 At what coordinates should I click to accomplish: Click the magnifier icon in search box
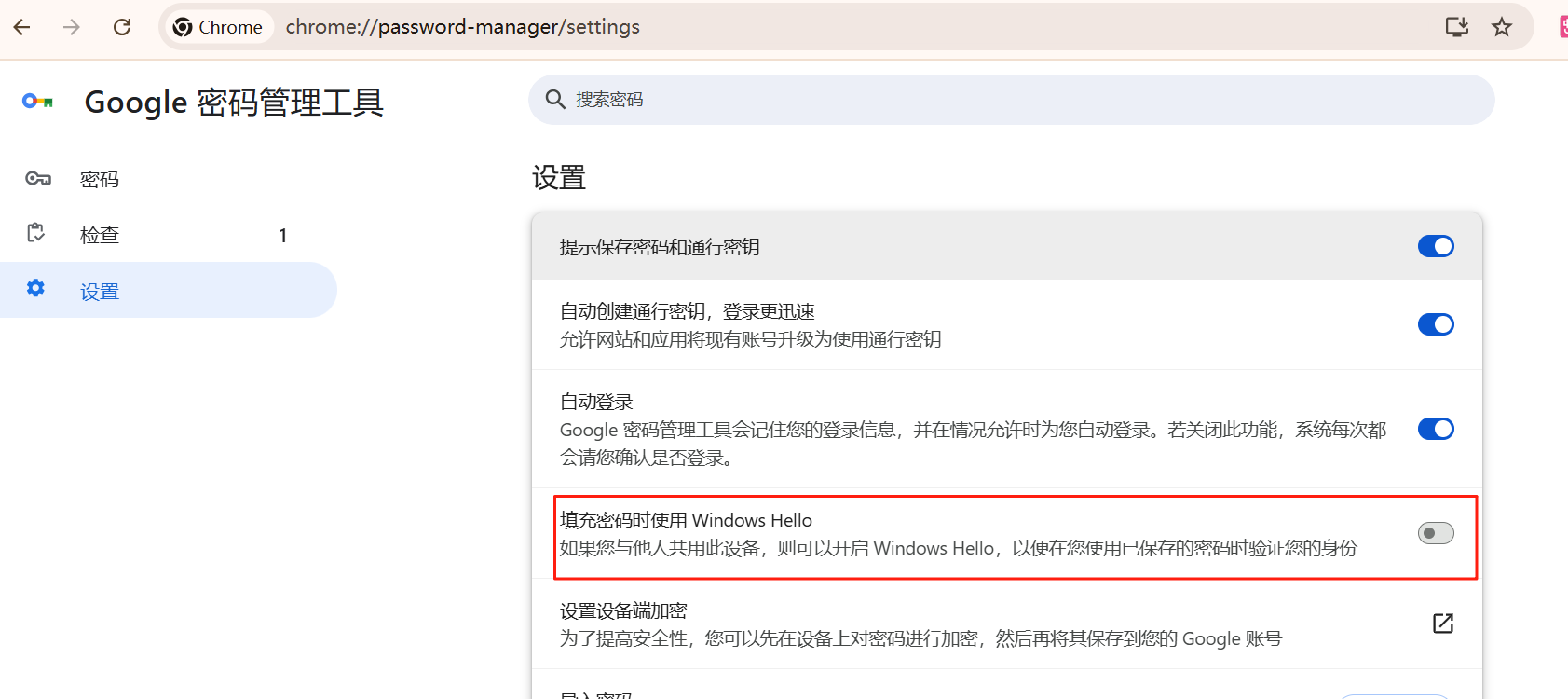coord(555,100)
